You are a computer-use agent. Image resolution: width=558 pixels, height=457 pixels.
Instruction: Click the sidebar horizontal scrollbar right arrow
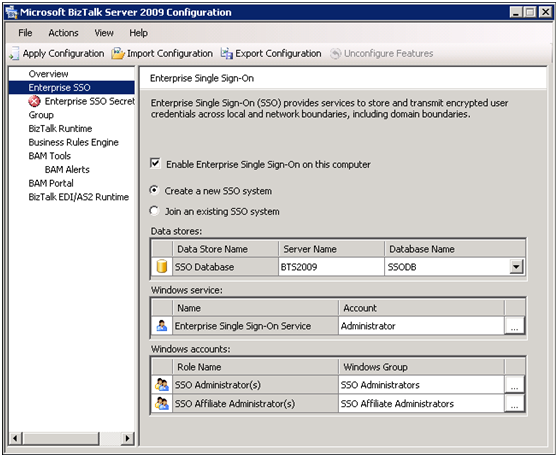tap(127, 438)
